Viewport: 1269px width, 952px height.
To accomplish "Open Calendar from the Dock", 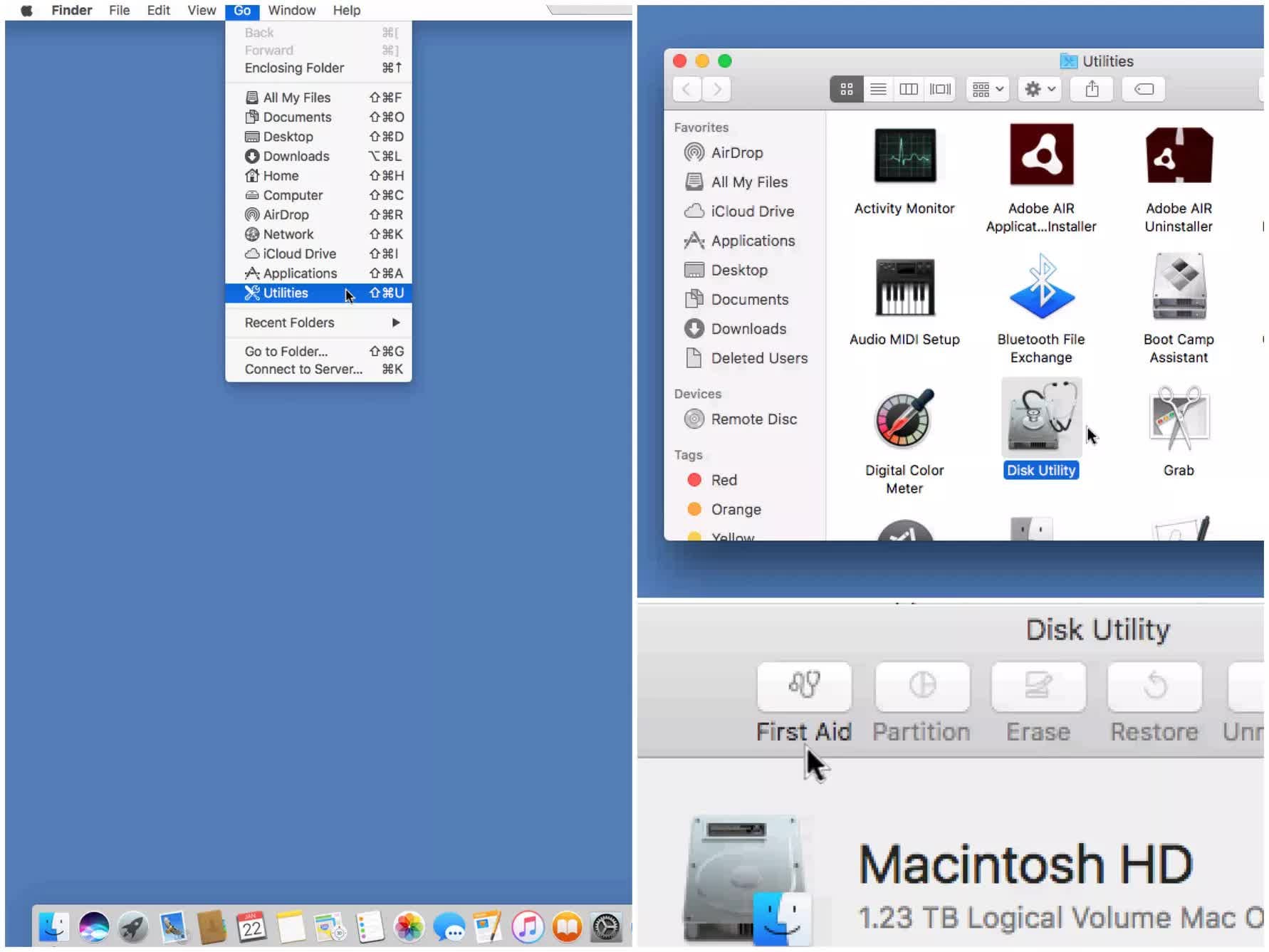I will [x=252, y=926].
